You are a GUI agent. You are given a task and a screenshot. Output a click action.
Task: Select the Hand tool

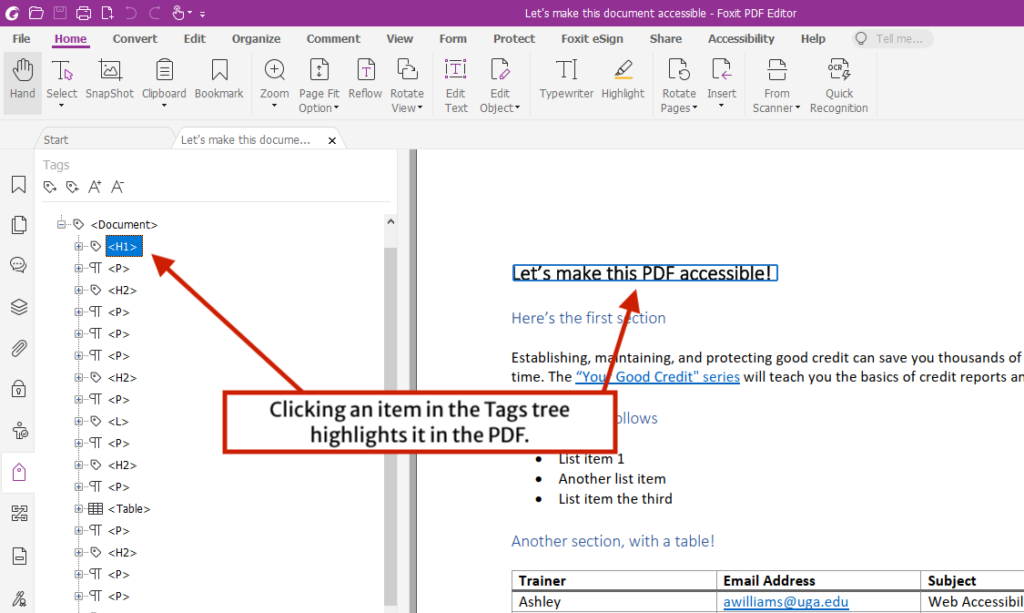coord(22,80)
